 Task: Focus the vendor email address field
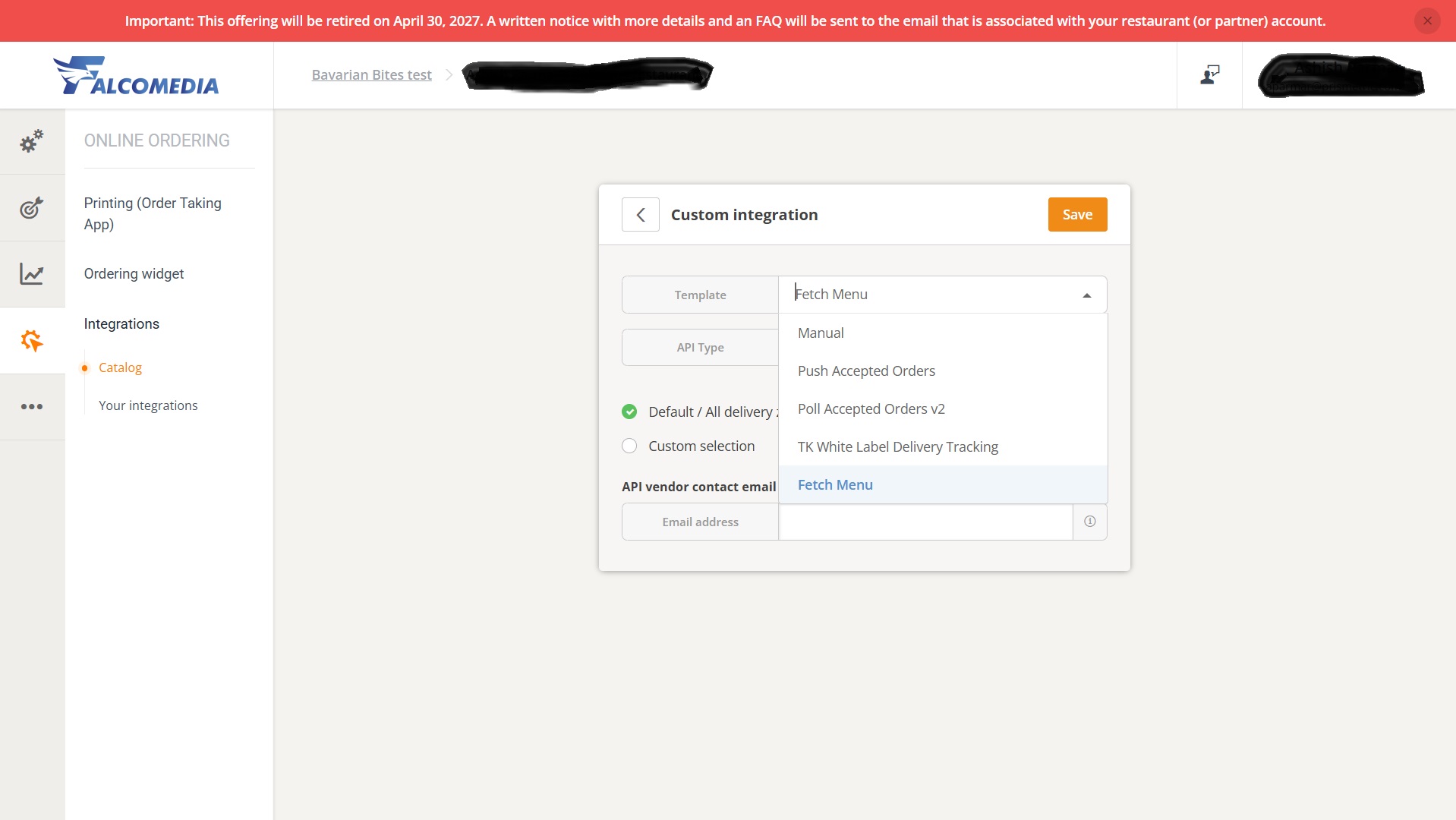[925, 522]
